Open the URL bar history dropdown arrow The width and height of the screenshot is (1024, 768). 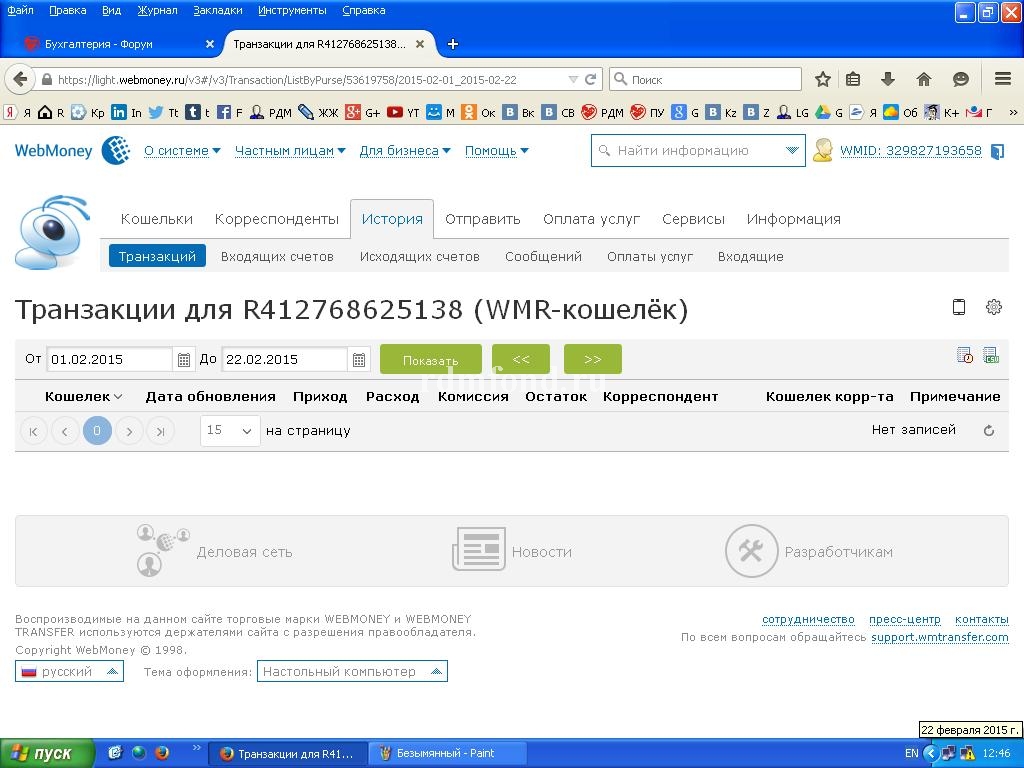tap(573, 80)
